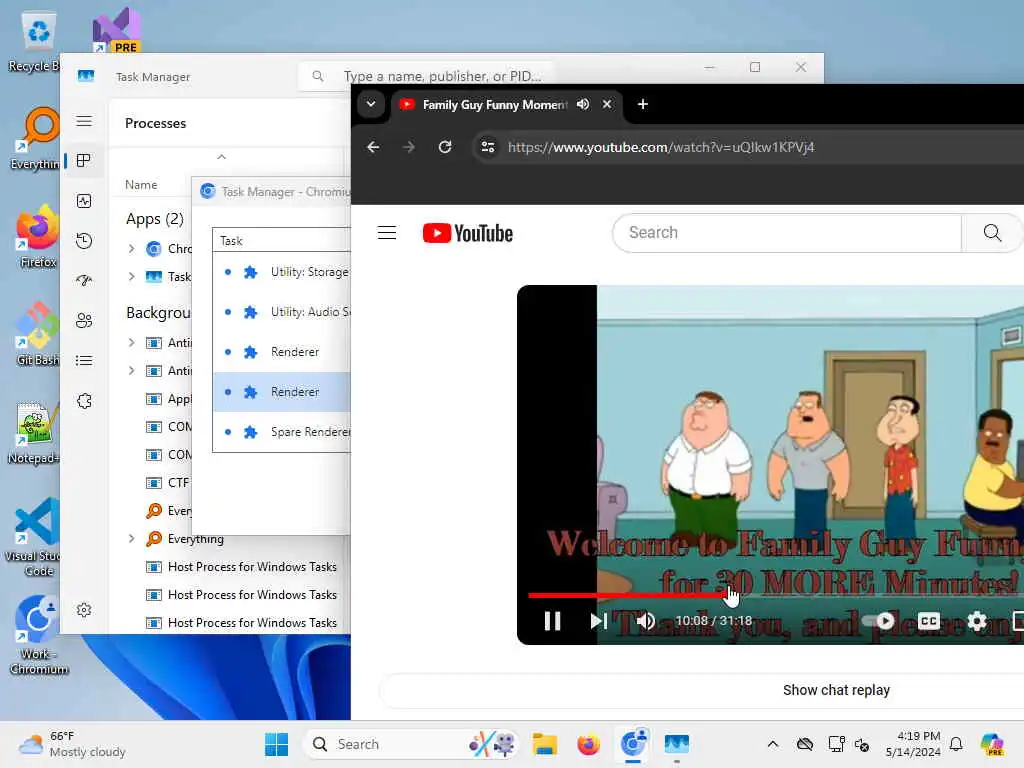1024x768 pixels.
Task: Click the YouTube search field
Action: [786, 232]
